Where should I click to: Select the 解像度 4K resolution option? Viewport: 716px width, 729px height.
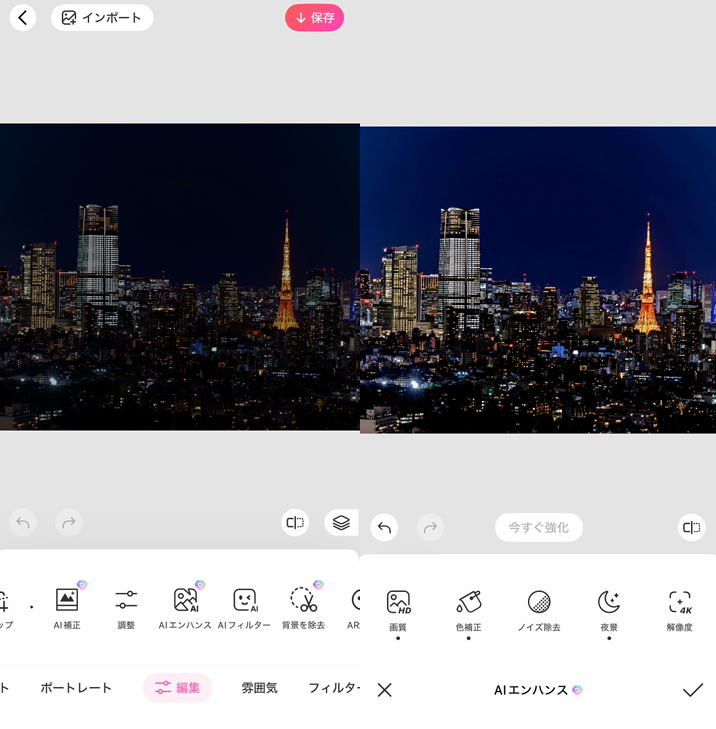point(680,610)
